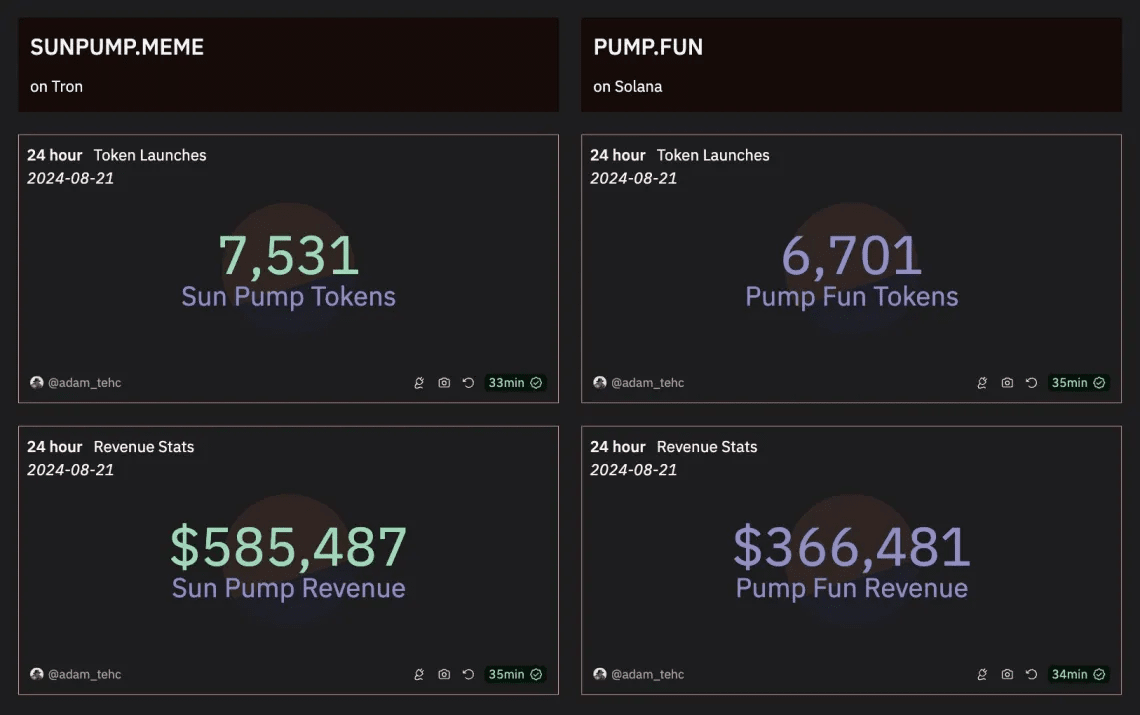Screen dimensions: 1140x715
Task: Click @adam_tehc link under Sun Pump Revenue
Action: [84, 675]
